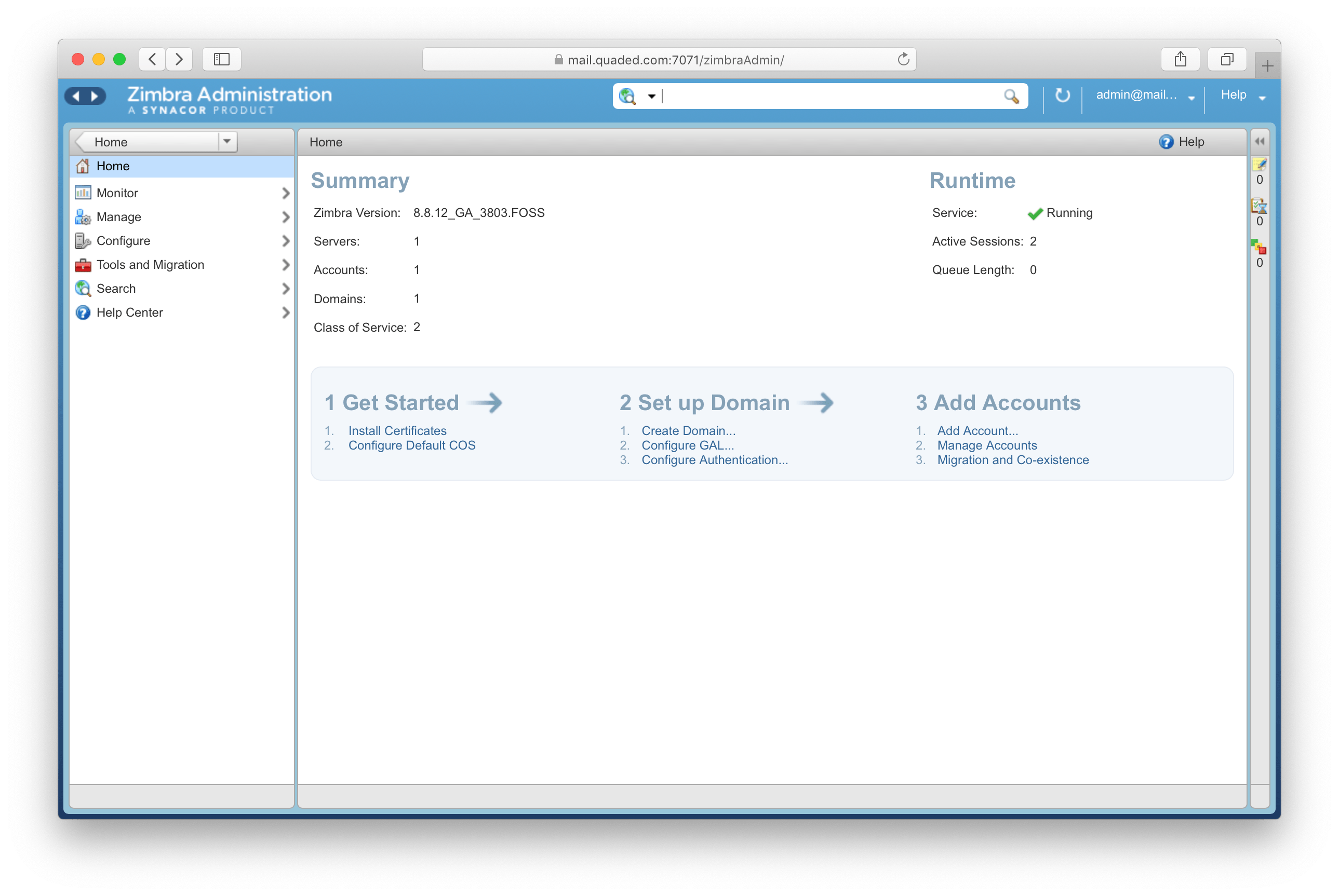Open the search type dropdown arrow
1339x896 pixels.
651,97
